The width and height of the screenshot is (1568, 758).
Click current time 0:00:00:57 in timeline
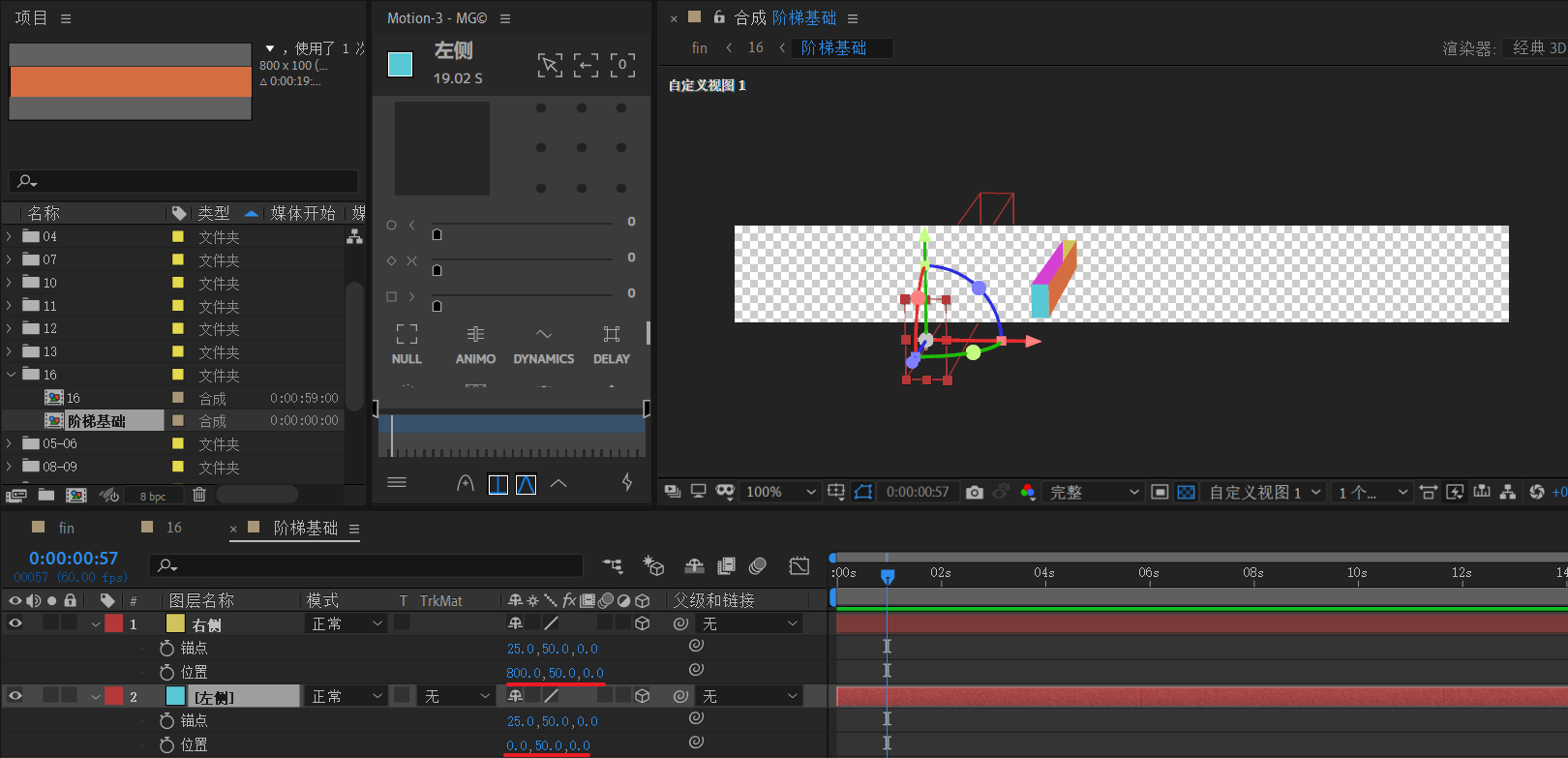[x=74, y=559]
